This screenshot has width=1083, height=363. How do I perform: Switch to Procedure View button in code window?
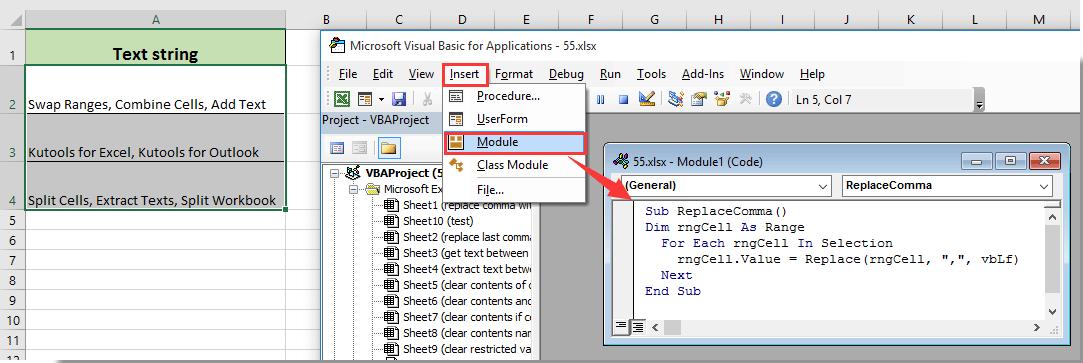pos(621,326)
